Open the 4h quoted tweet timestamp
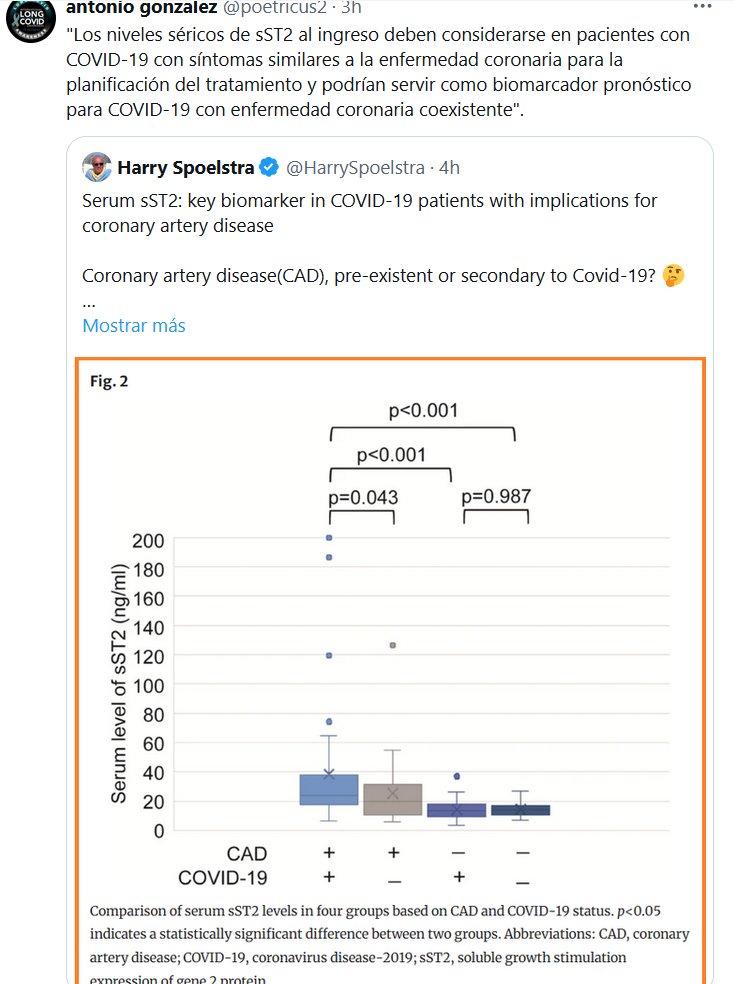This screenshot has height=984, width=734. [449, 167]
